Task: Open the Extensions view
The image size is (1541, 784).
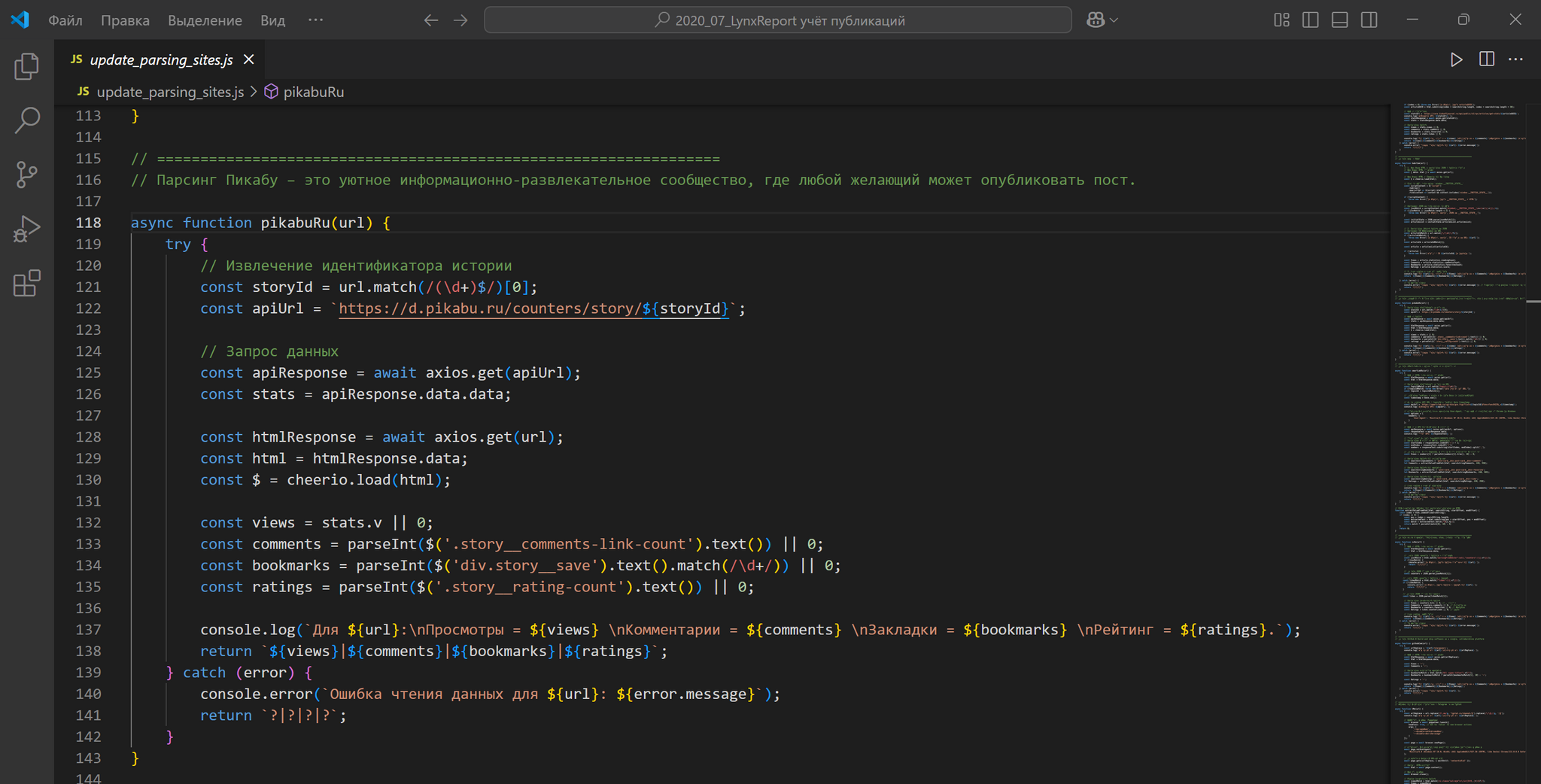Action: 27,284
